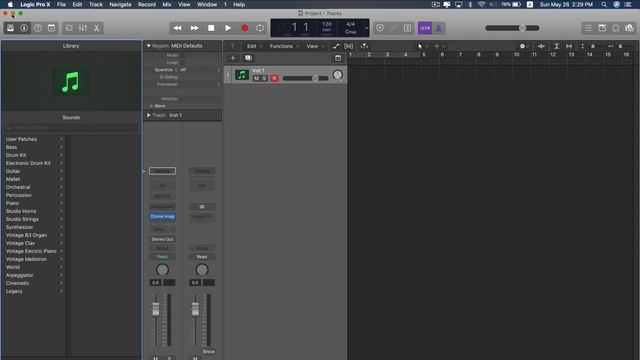
Task: Open Track in the menu bar
Action: pos(96,4)
